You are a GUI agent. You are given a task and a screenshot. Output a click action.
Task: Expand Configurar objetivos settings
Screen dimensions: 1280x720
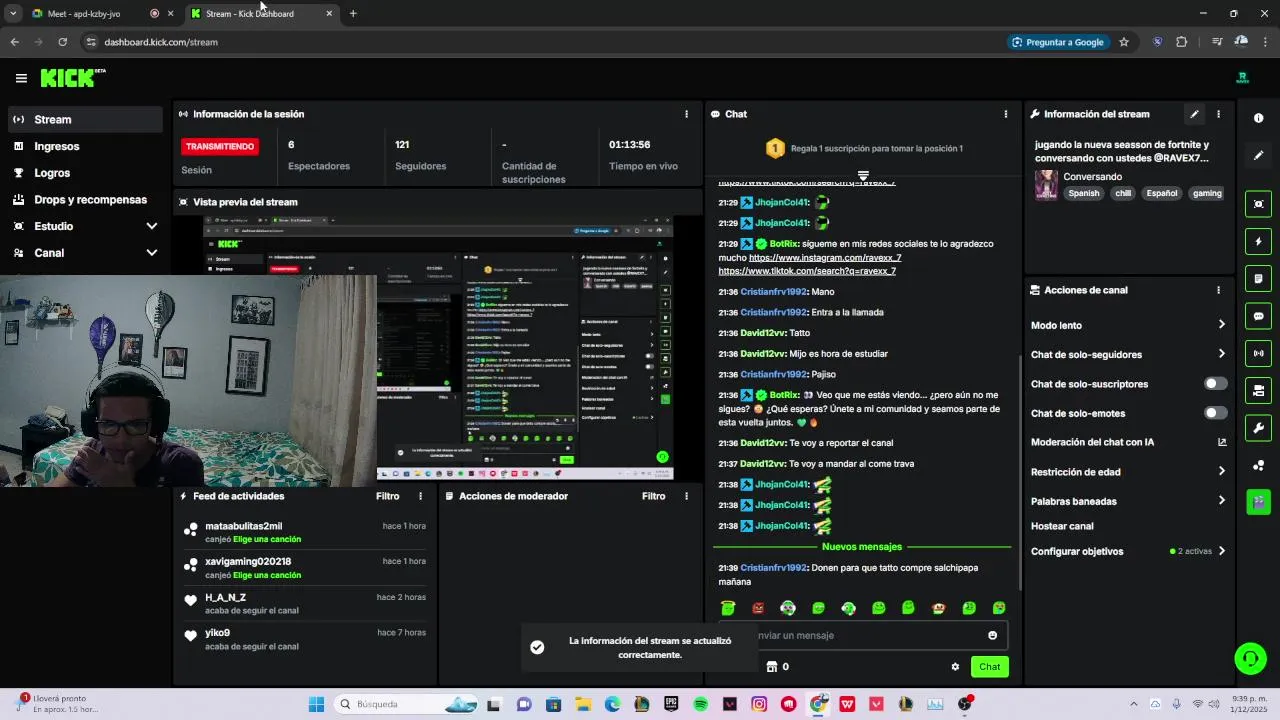click(x=1221, y=551)
